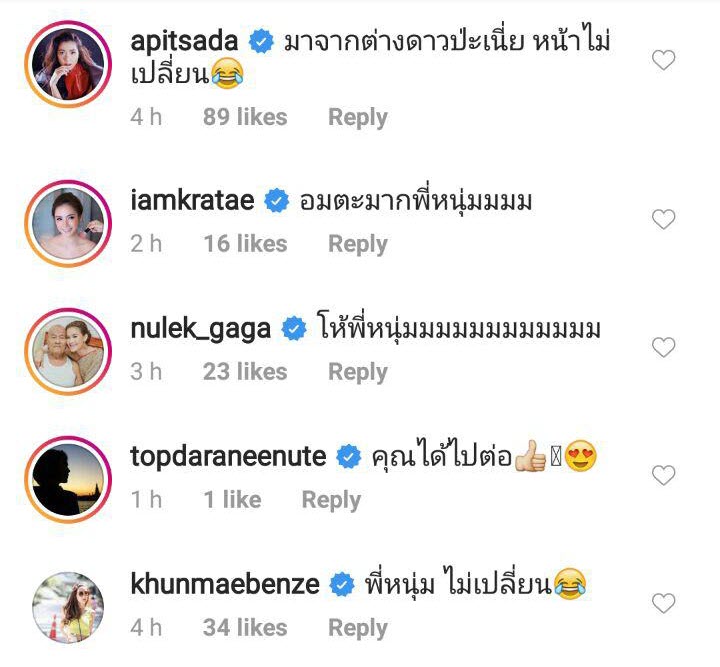Like khunmaebenze's comment

click(663, 603)
